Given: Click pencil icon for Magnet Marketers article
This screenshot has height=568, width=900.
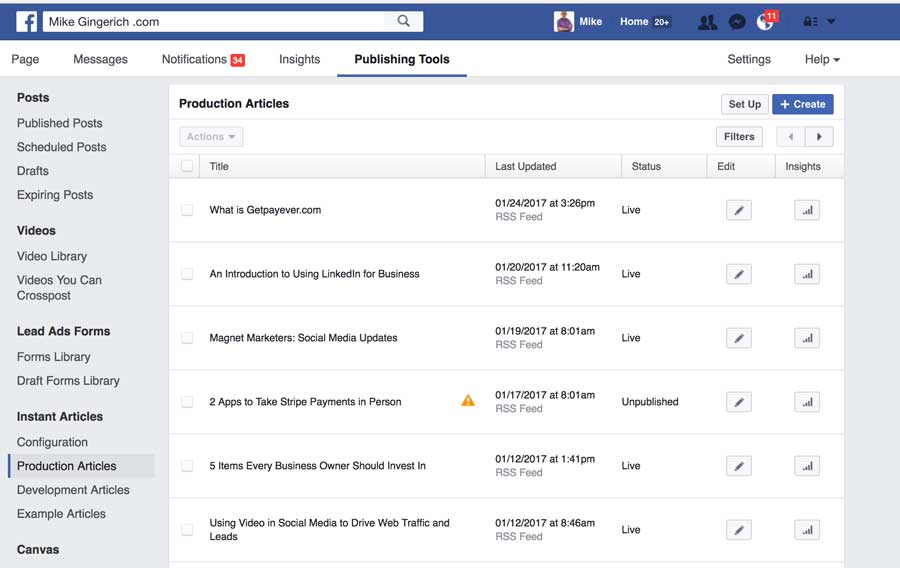Looking at the screenshot, I should 738,338.
